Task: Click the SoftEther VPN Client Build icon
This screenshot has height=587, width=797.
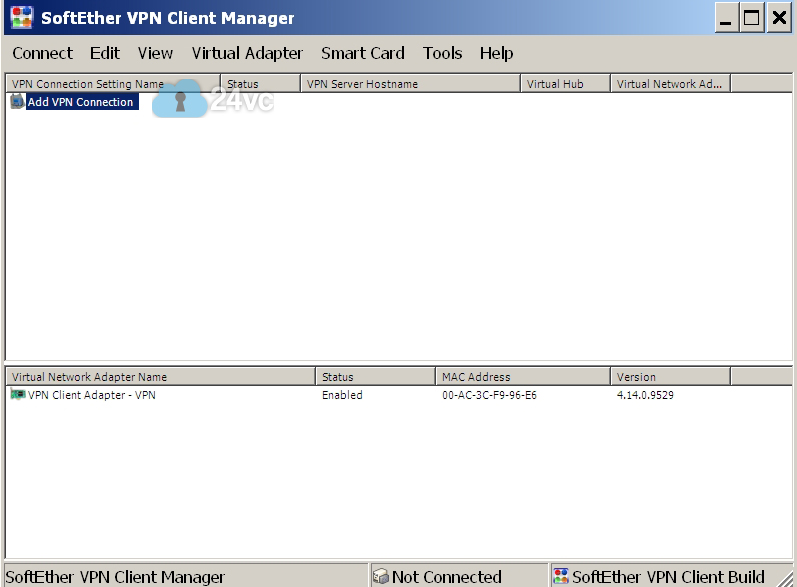Action: (x=561, y=576)
